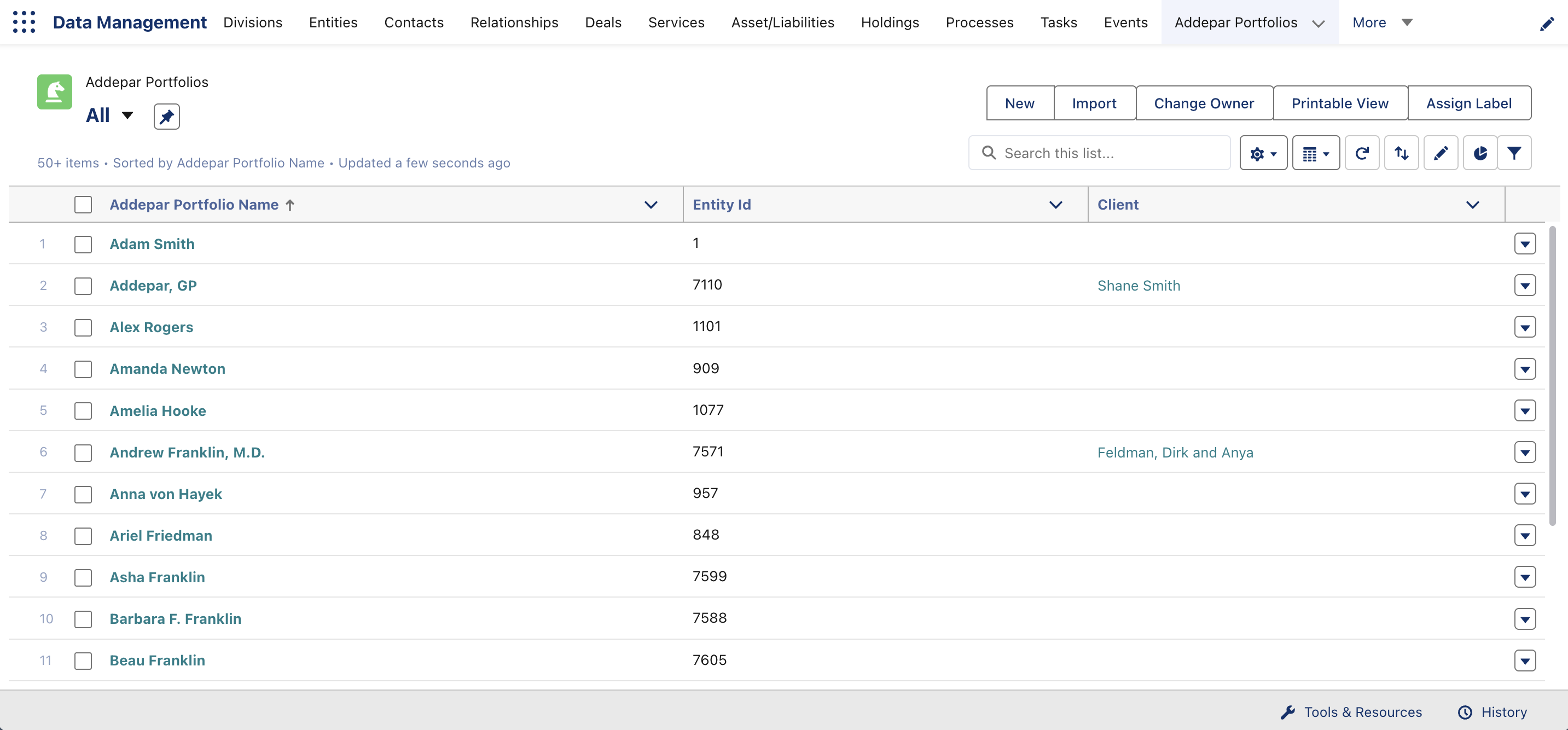Open Client column menu chevron

[1472, 205]
